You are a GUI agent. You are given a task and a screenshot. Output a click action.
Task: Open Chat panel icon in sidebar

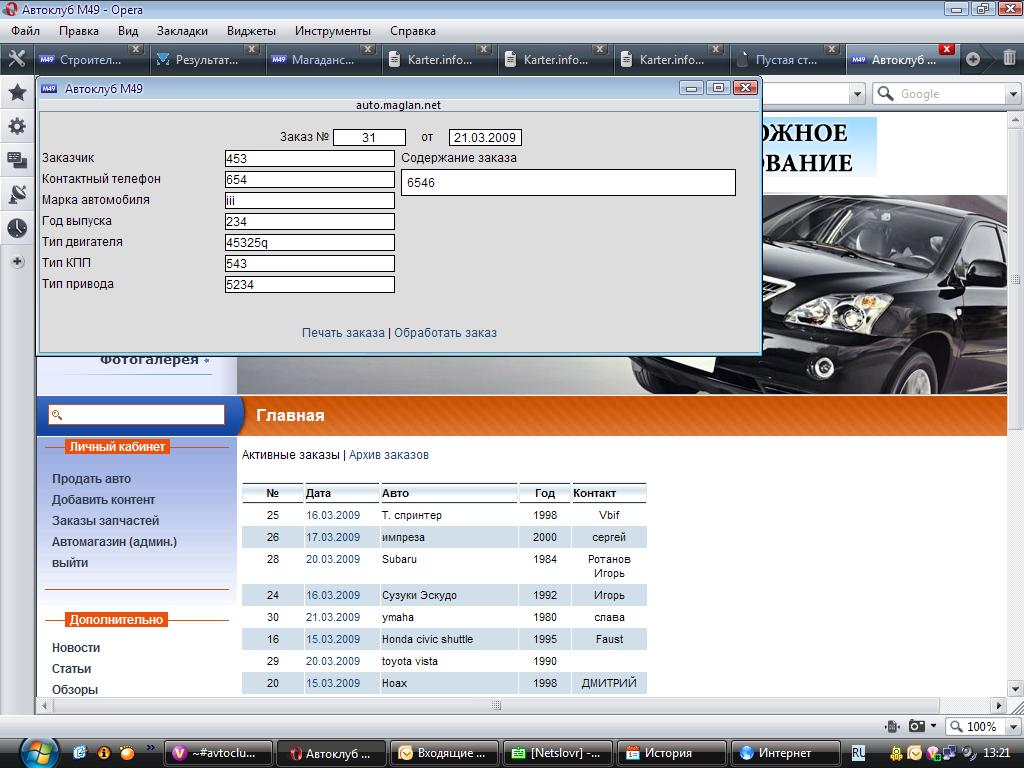[x=17, y=160]
